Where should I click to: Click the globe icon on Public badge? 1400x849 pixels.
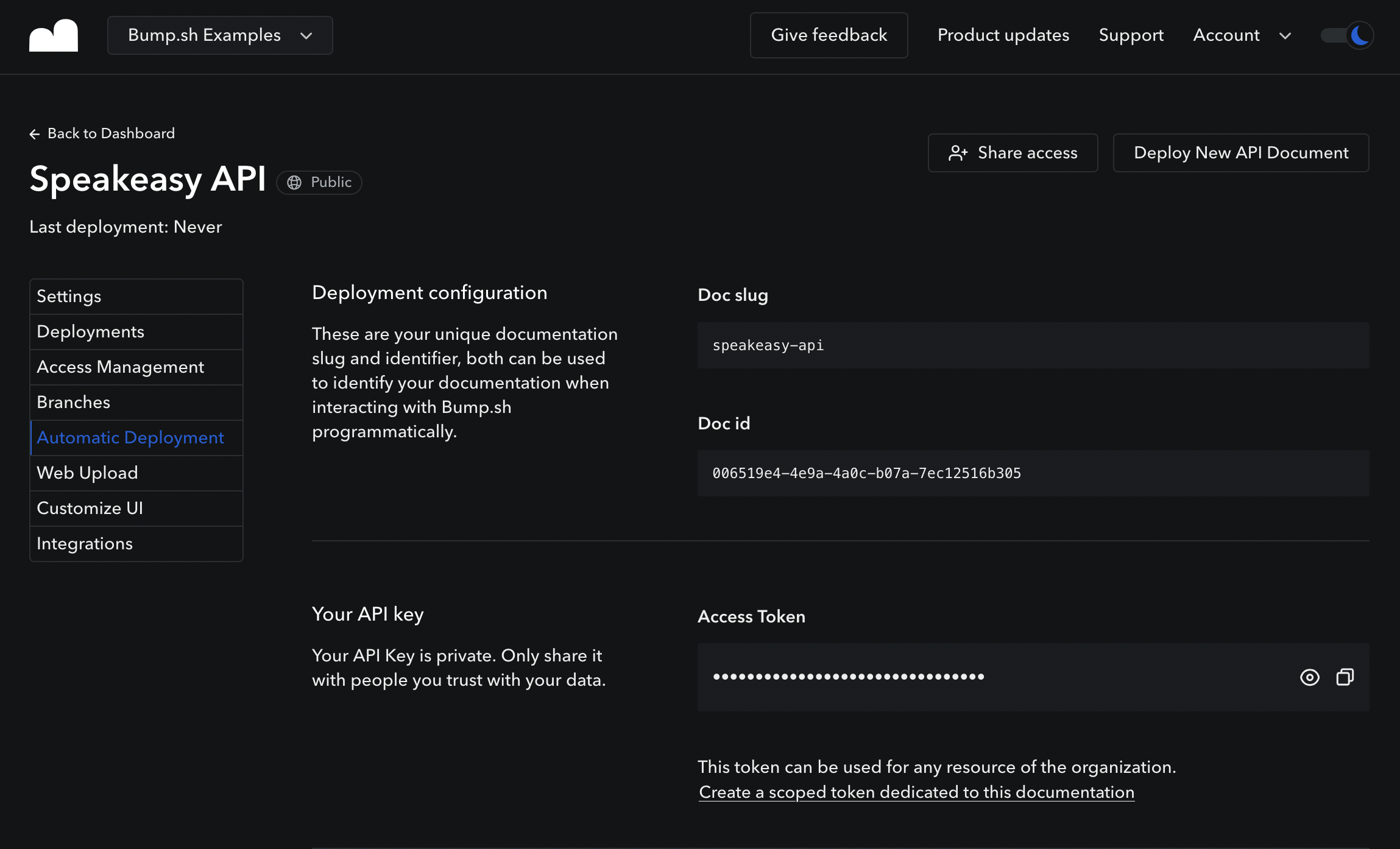point(295,182)
